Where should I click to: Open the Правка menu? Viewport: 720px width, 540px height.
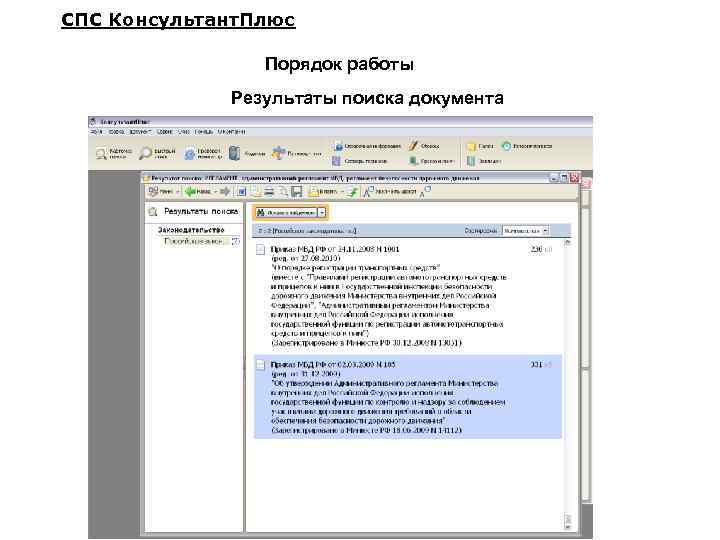[x=117, y=132]
